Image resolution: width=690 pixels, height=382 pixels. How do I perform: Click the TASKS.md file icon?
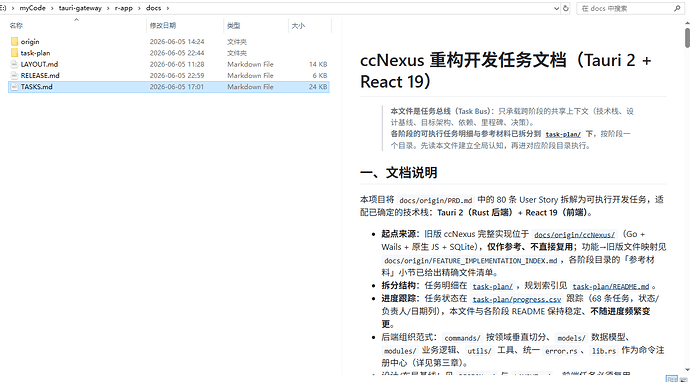14,87
